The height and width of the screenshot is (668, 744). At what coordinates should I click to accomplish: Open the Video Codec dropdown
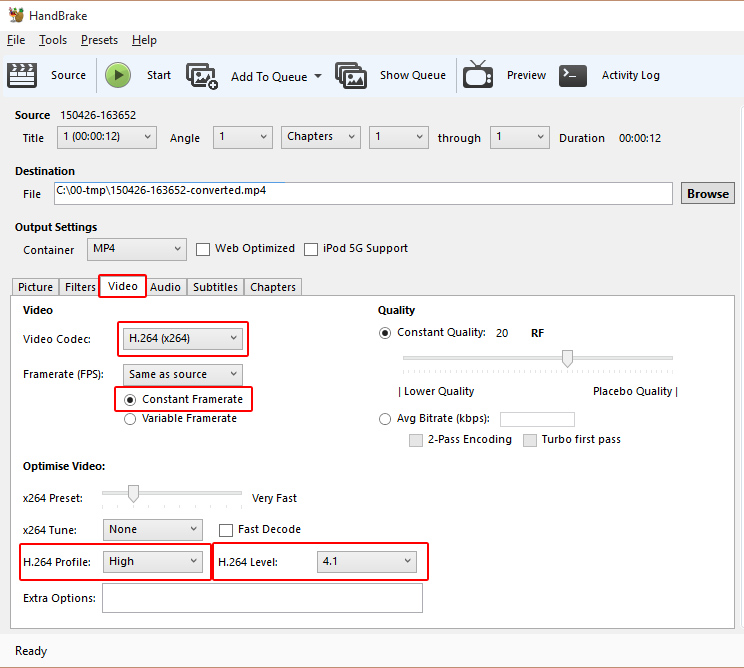point(183,339)
